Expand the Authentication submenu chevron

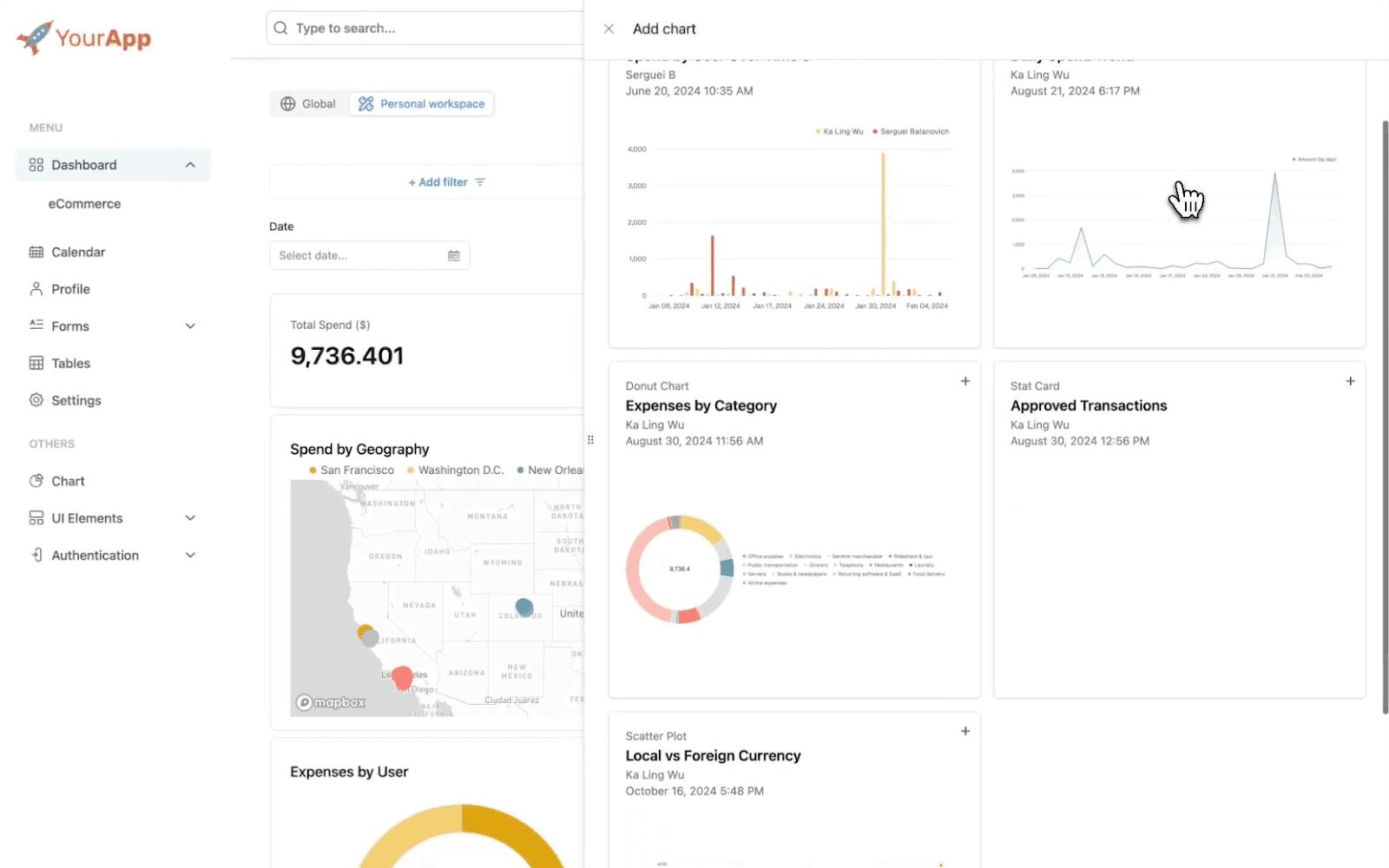coord(190,555)
